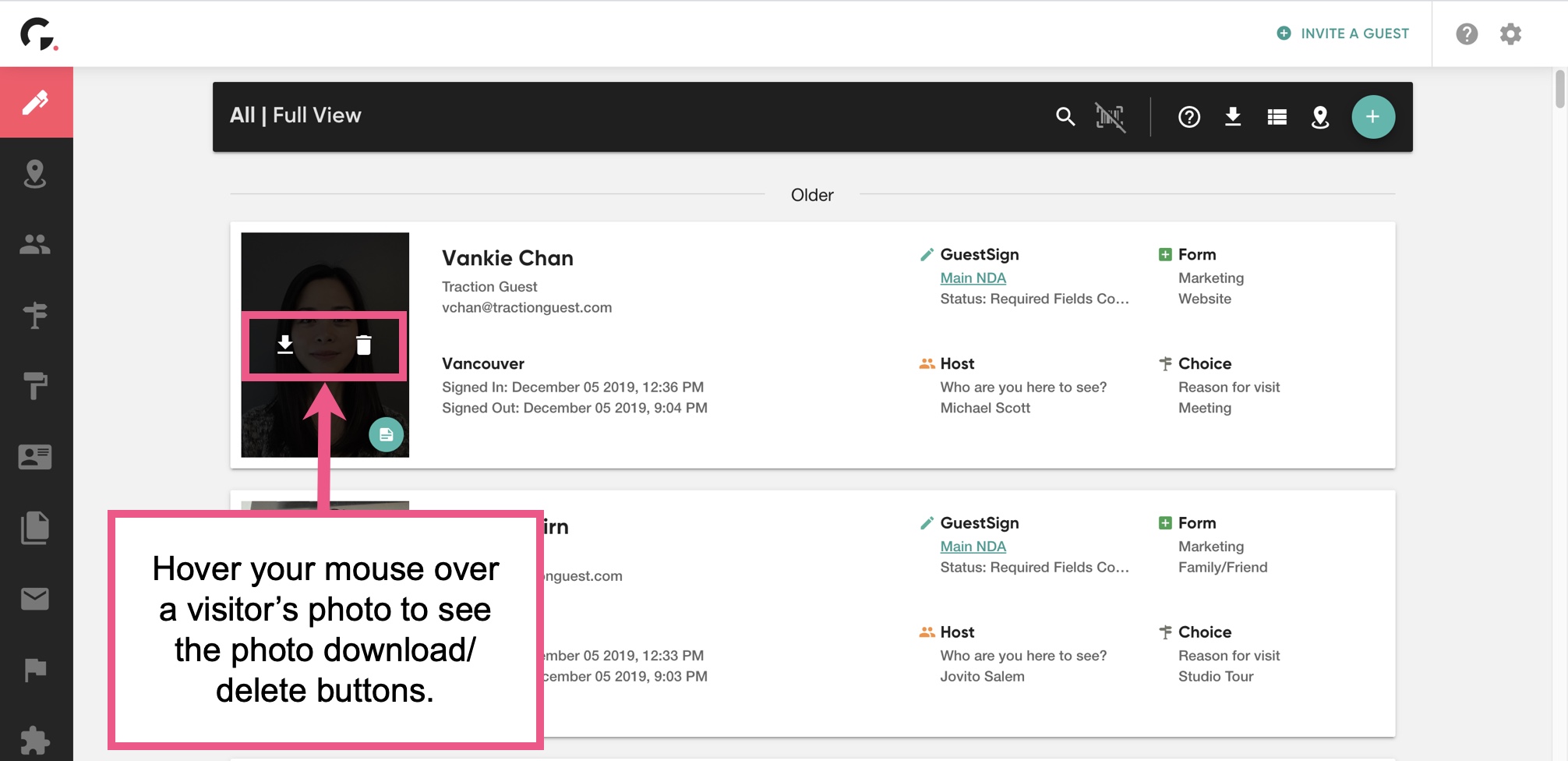Open the Hosts people icon in sidebar
The height and width of the screenshot is (761, 1568).
click(35, 245)
